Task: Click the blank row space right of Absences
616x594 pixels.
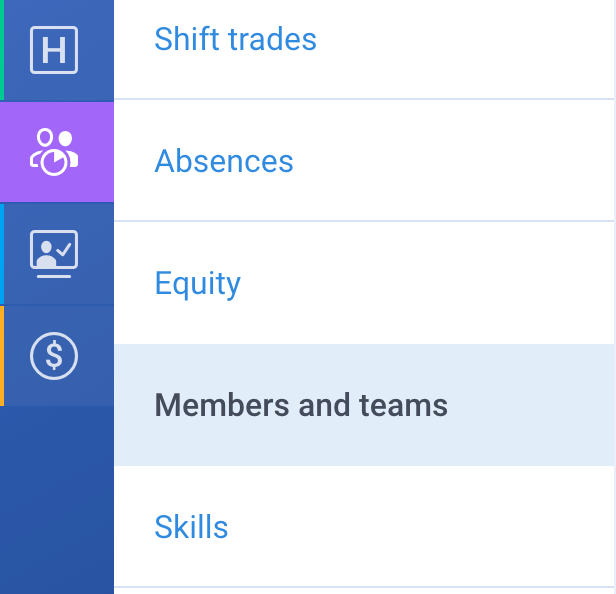Action: point(454,161)
